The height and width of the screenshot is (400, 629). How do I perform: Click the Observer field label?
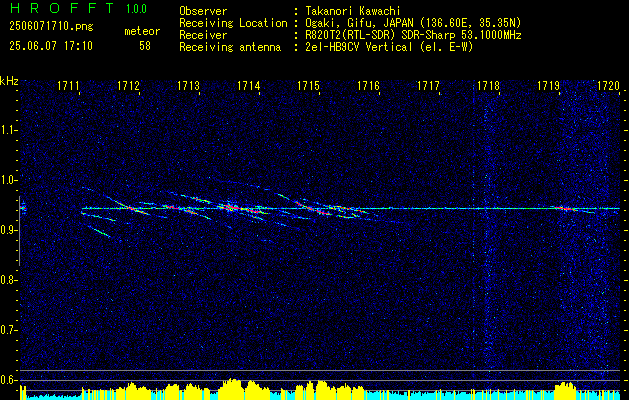[x=203, y=11]
